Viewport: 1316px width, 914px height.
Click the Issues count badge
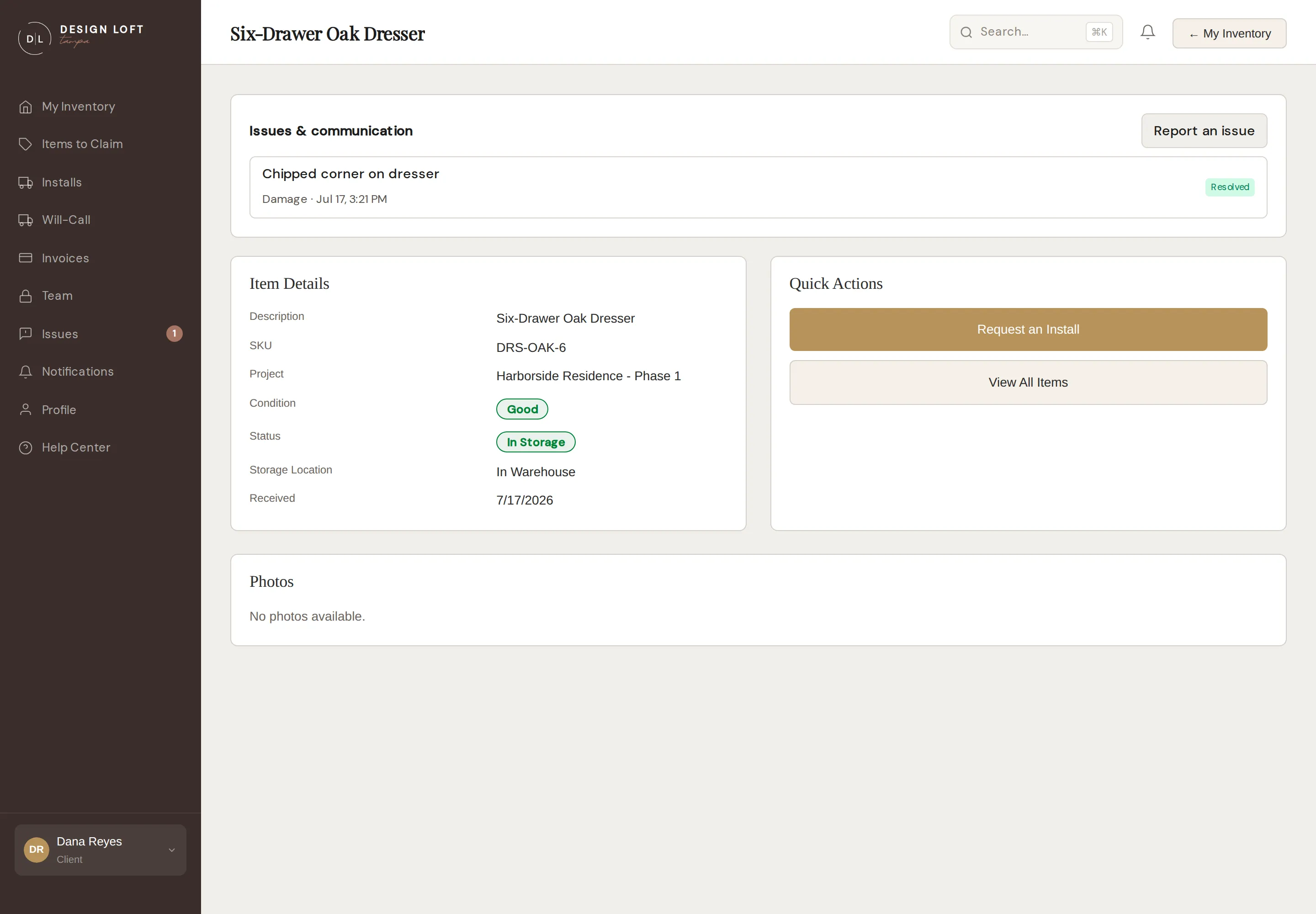[x=174, y=334]
